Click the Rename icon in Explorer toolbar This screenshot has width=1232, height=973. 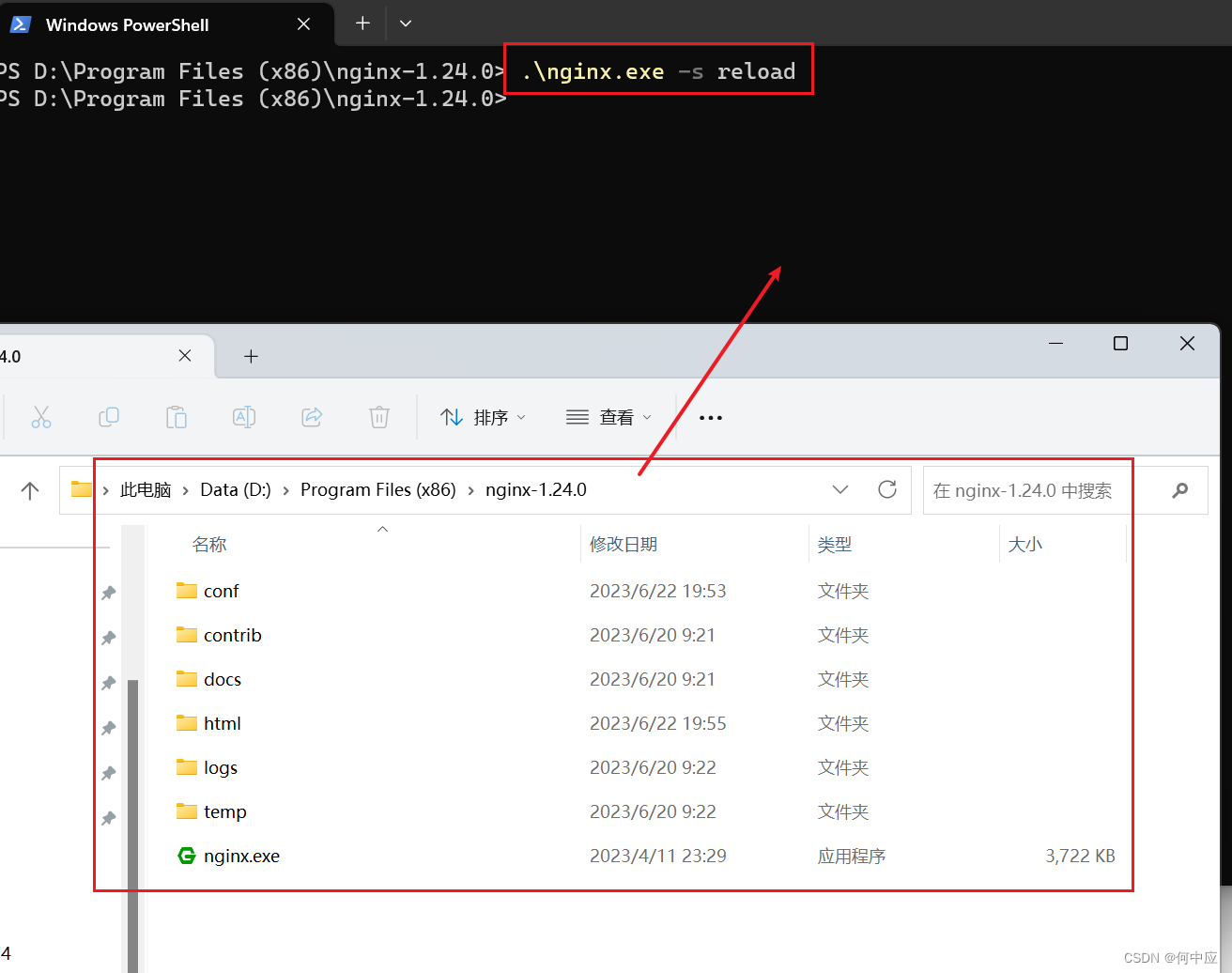tap(244, 417)
